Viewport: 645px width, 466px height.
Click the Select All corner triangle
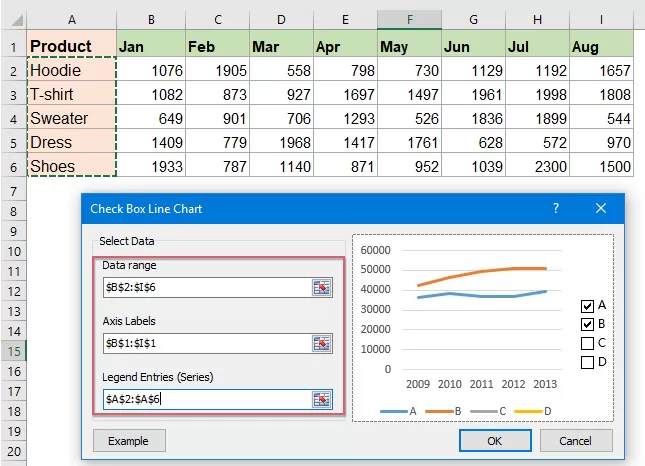16,20
